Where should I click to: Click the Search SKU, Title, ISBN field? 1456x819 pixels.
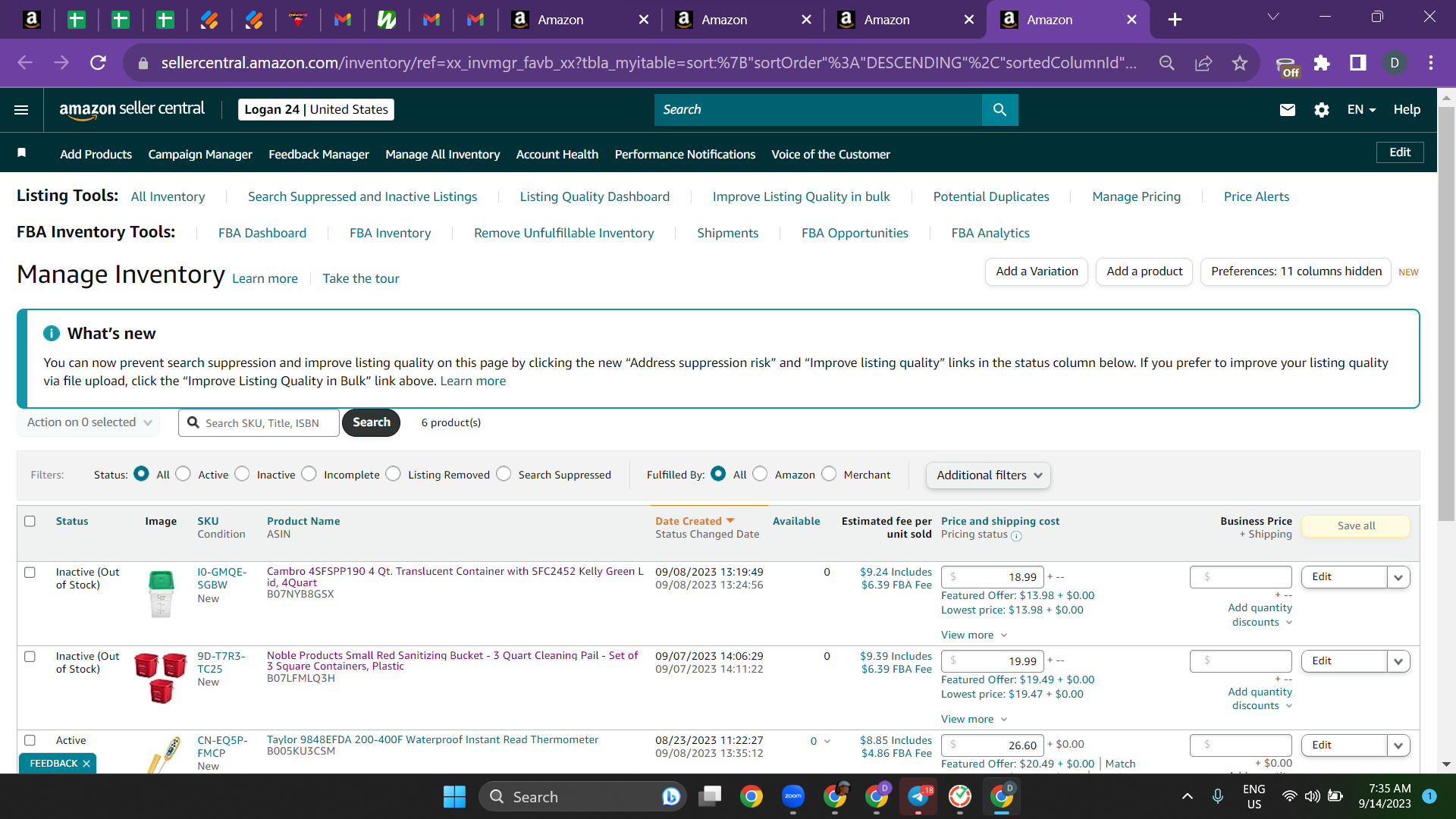coord(259,423)
